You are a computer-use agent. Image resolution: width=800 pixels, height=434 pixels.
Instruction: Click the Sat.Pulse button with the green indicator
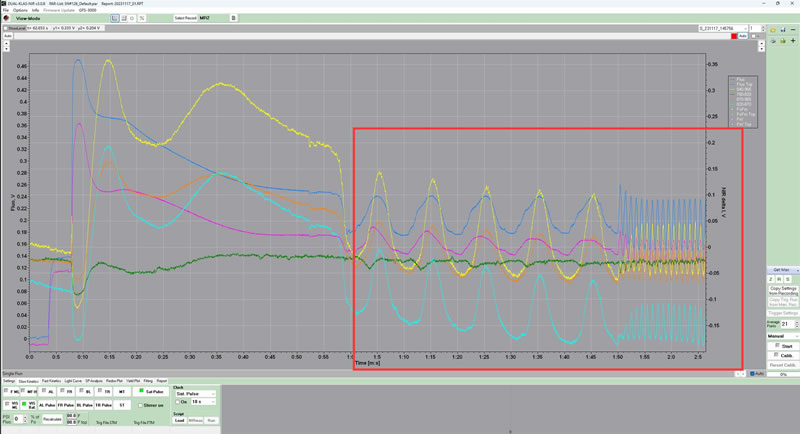150,391
